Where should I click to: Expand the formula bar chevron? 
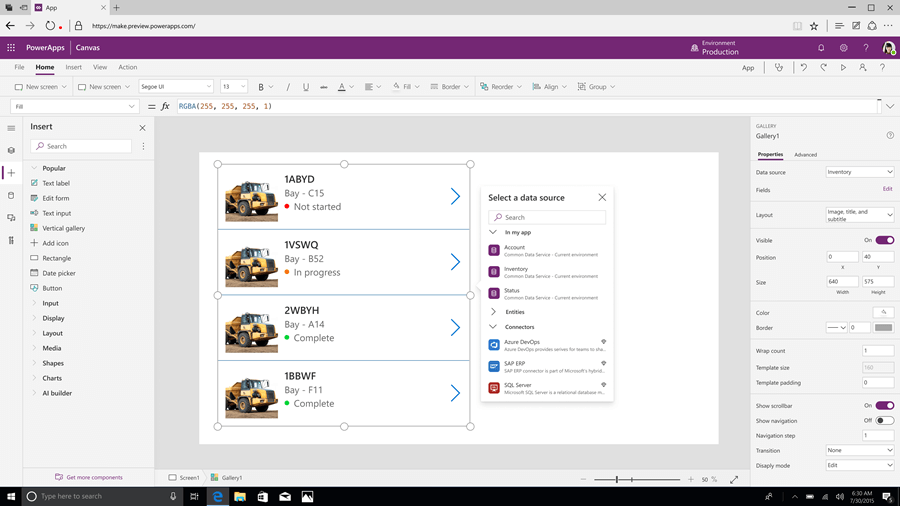(890, 106)
